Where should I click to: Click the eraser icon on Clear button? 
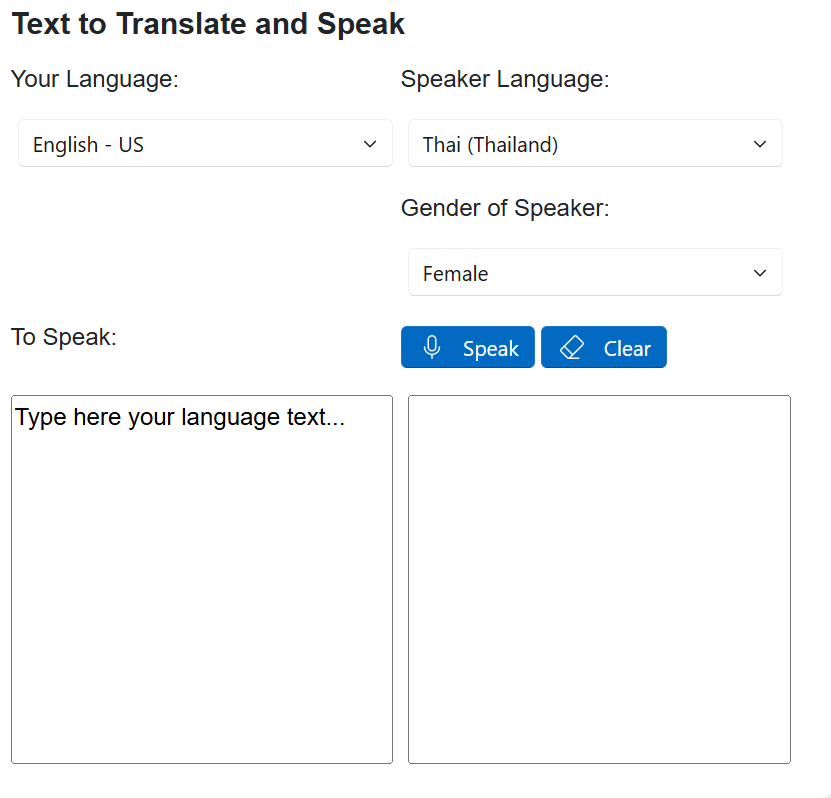[571, 346]
